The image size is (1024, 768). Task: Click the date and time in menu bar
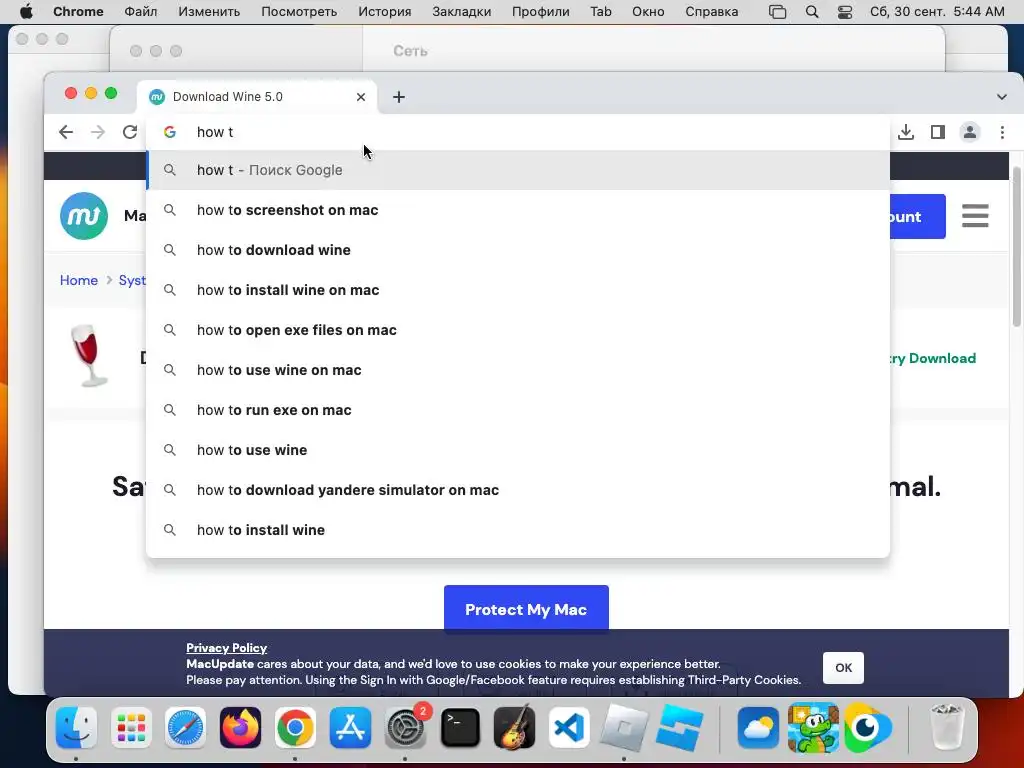pyautogui.click(x=937, y=12)
